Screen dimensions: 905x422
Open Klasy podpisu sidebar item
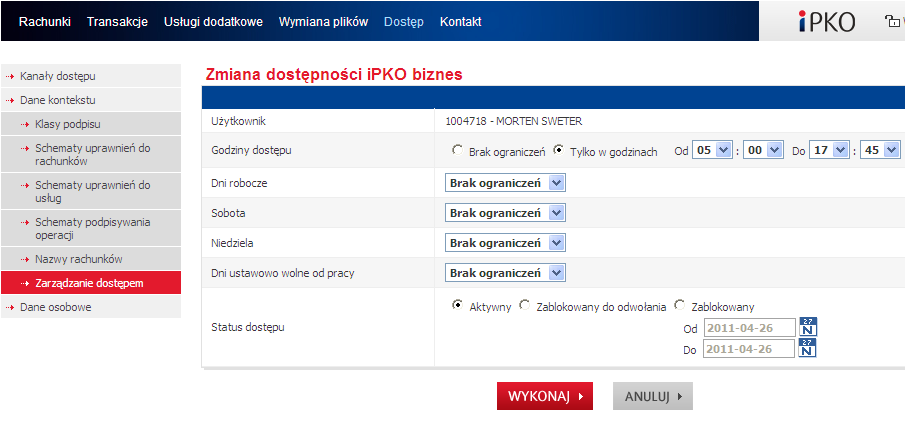click(91, 124)
